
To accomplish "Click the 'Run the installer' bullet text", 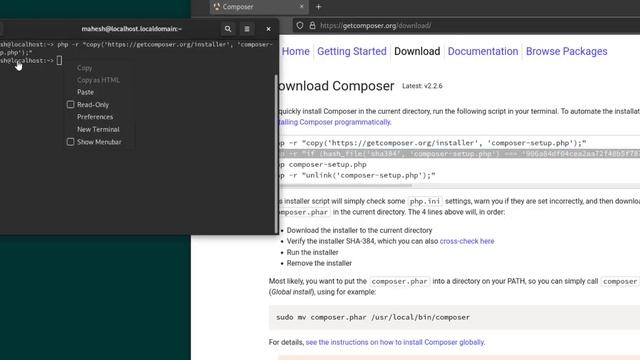I will (312, 252).
